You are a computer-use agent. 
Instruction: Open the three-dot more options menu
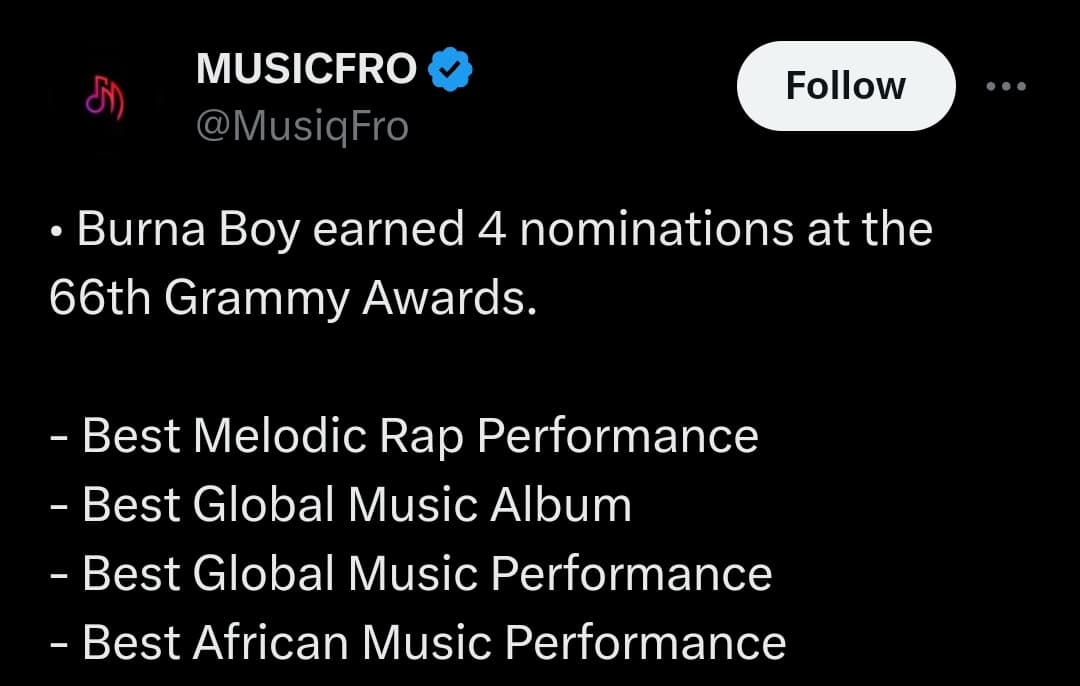pos(1005,87)
